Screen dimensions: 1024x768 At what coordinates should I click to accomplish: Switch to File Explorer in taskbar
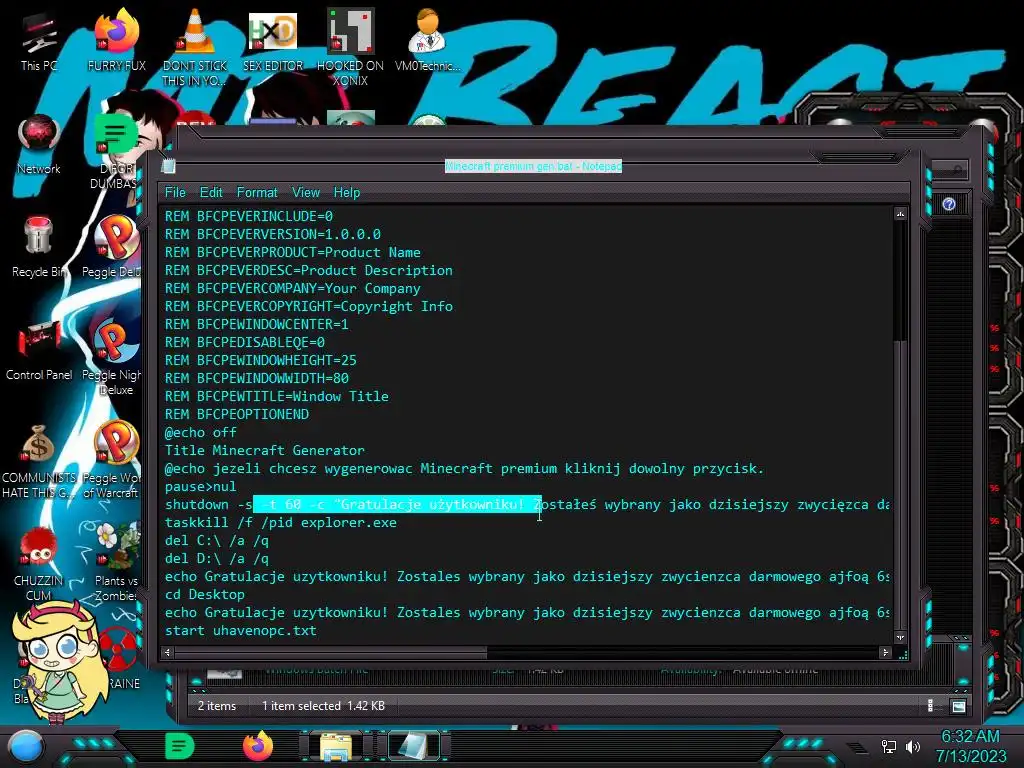pos(336,746)
